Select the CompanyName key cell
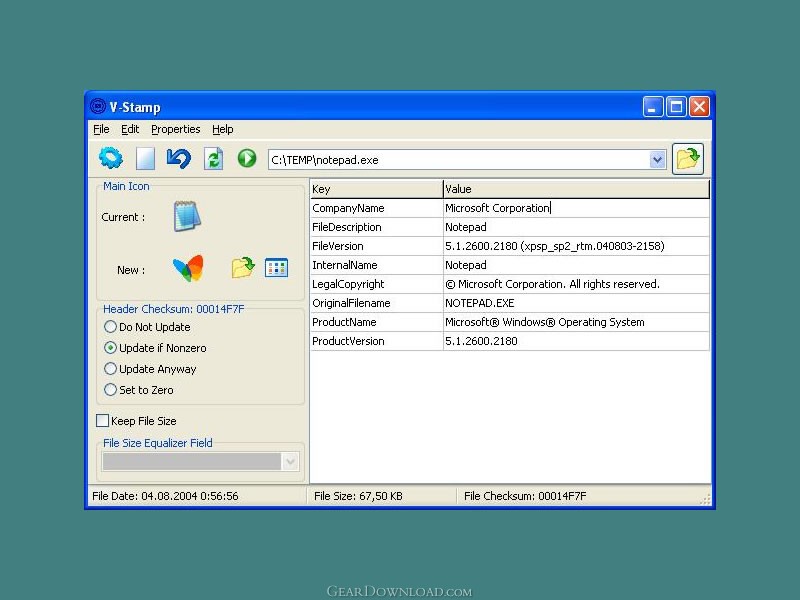Viewport: 800px width, 600px height. (377, 208)
